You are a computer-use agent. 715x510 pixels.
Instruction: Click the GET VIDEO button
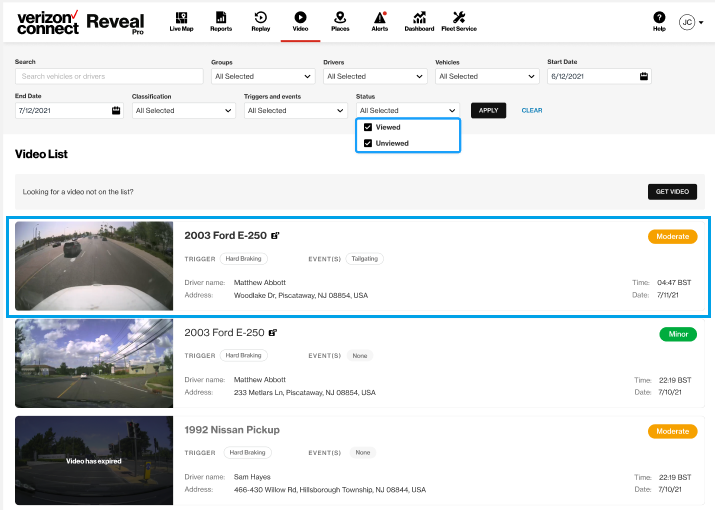pyautogui.click(x=672, y=191)
